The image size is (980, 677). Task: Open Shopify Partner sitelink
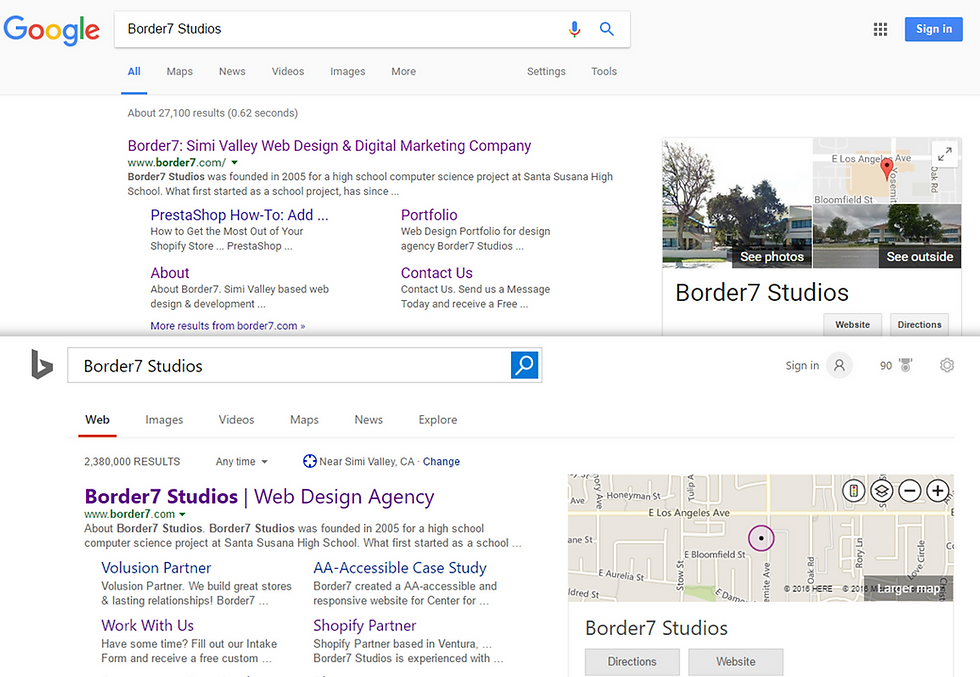coord(364,626)
